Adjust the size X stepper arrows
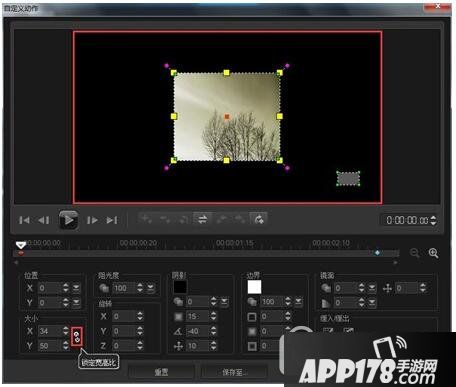Viewport: 456px width, 387px height. click(66, 331)
